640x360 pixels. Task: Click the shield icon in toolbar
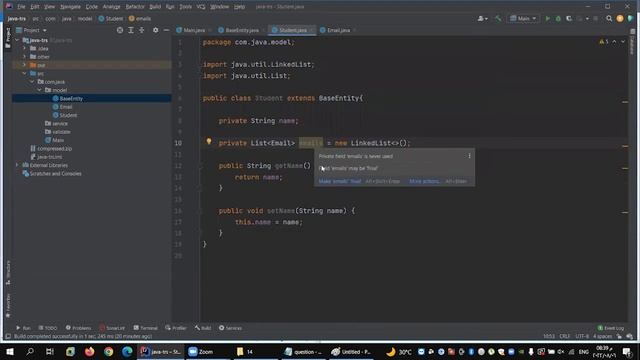tap(630, 18)
